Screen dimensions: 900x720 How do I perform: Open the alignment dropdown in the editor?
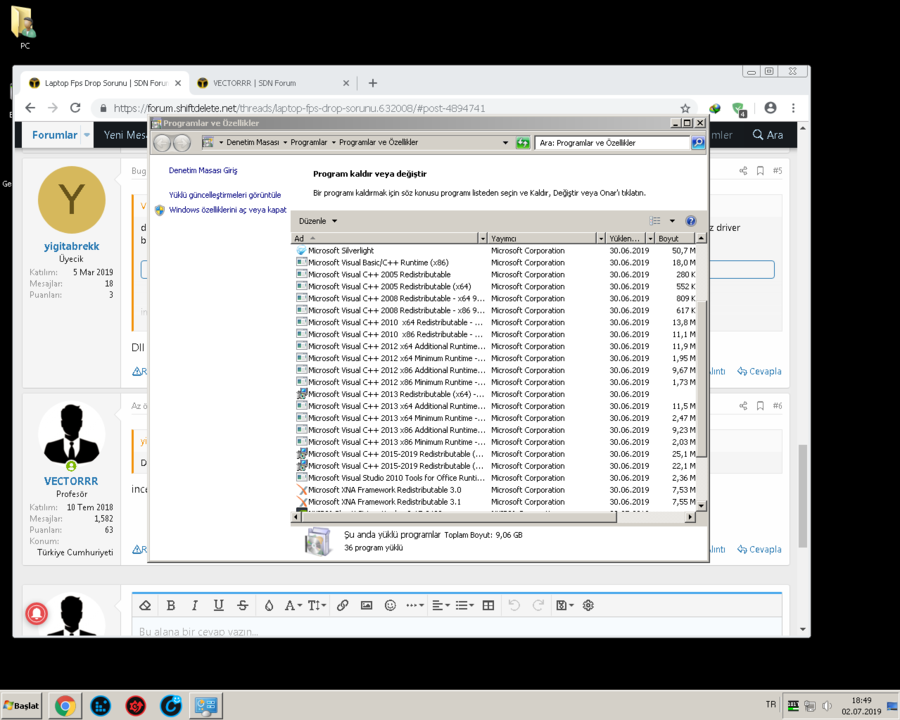pos(441,605)
